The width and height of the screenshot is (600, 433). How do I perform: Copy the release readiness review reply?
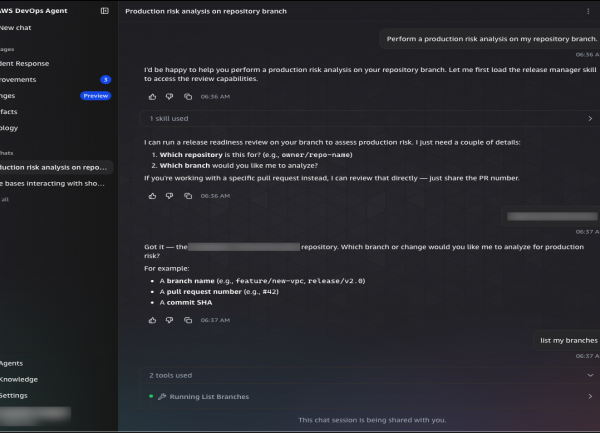pyautogui.click(x=188, y=196)
